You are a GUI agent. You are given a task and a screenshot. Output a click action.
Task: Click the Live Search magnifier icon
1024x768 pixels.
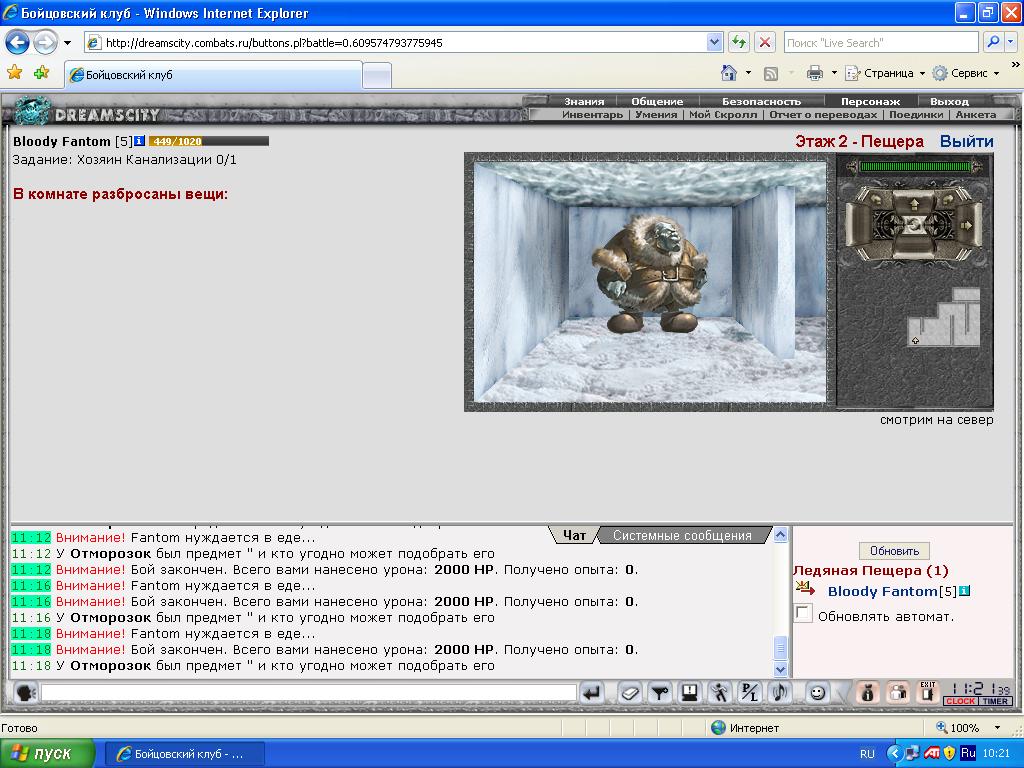(x=993, y=42)
